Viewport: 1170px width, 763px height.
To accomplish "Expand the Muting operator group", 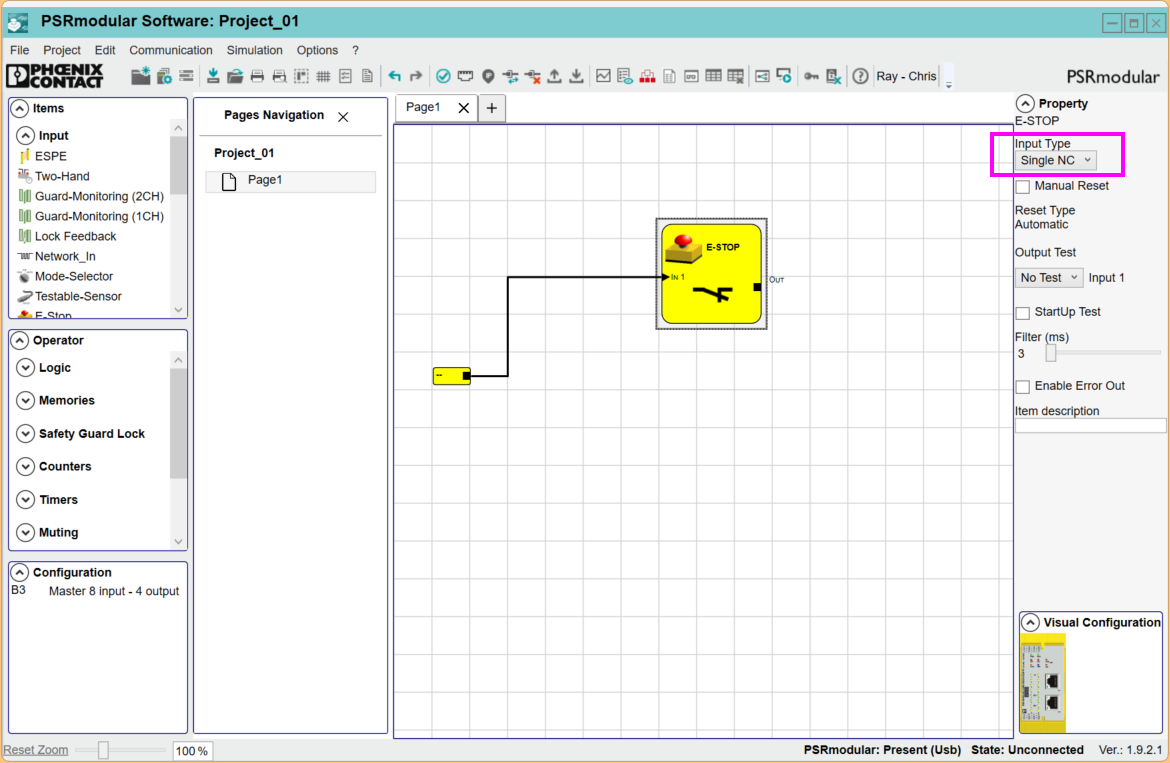I will (25, 533).
